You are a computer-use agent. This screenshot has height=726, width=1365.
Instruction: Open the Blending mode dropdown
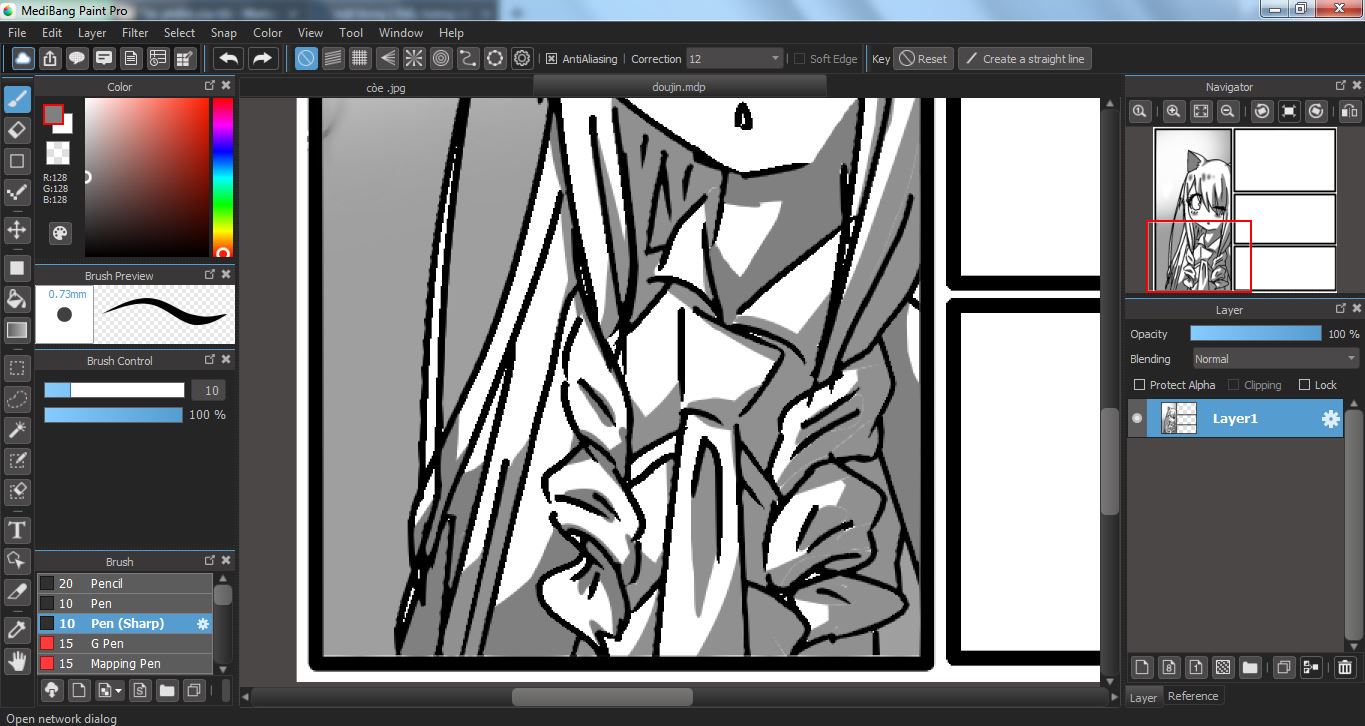[1275, 359]
